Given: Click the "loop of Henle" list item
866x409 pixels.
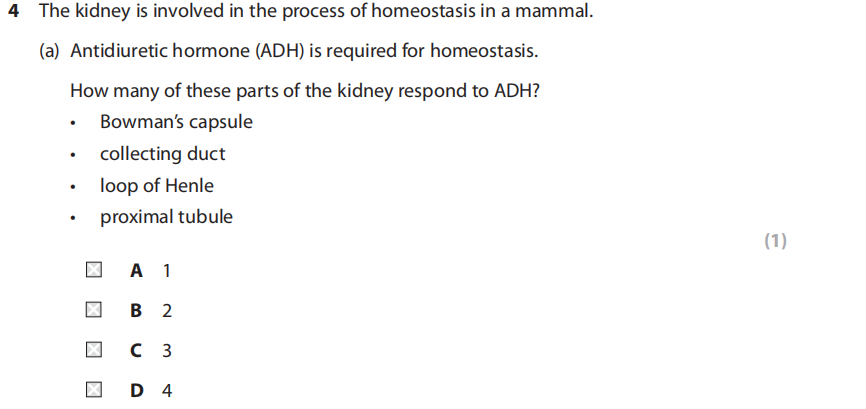Looking at the screenshot, I should (x=156, y=185).
